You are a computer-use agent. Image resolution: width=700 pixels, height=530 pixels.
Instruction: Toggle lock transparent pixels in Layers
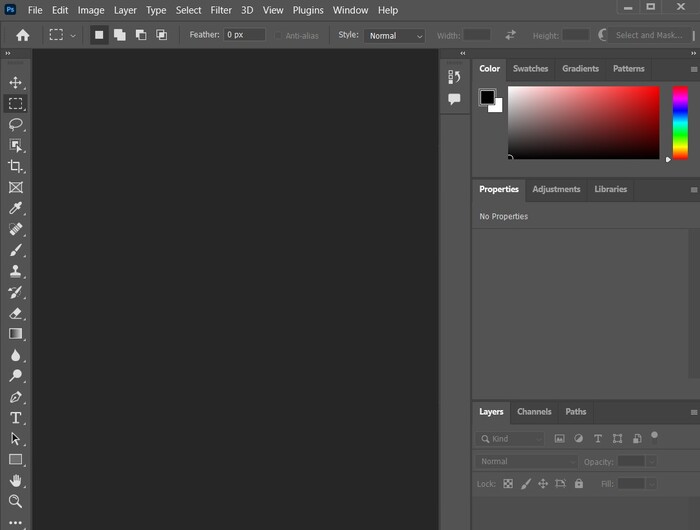[507, 484]
